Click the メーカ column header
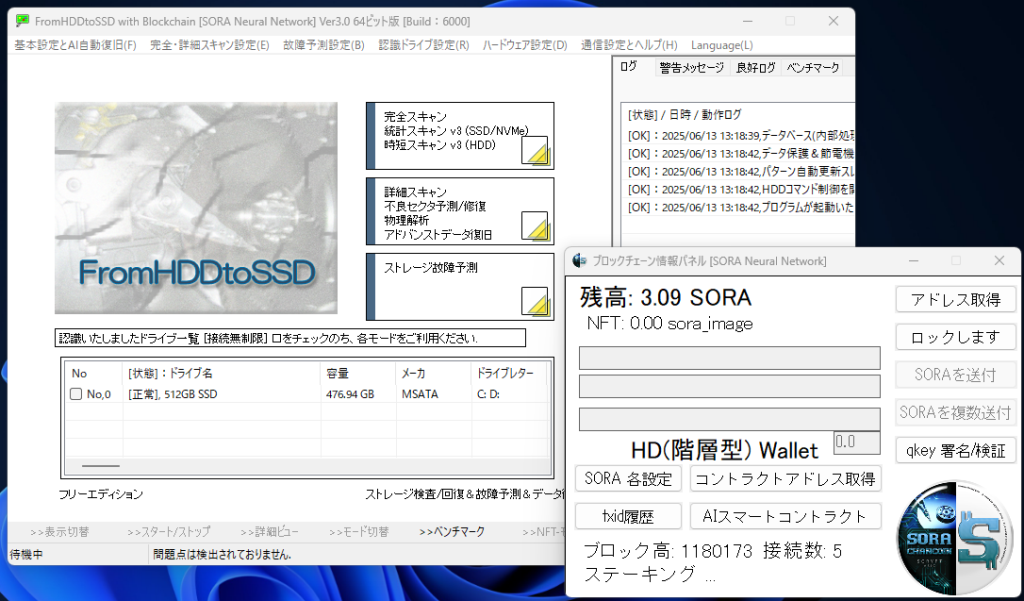Screen dimensions: 1024x601 coord(433,373)
